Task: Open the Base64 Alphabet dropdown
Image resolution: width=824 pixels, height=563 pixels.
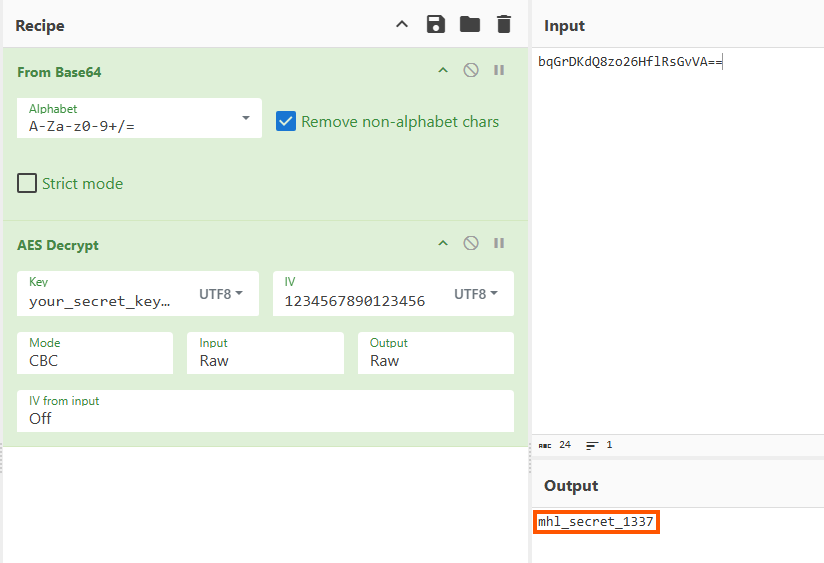Action: pos(139,118)
